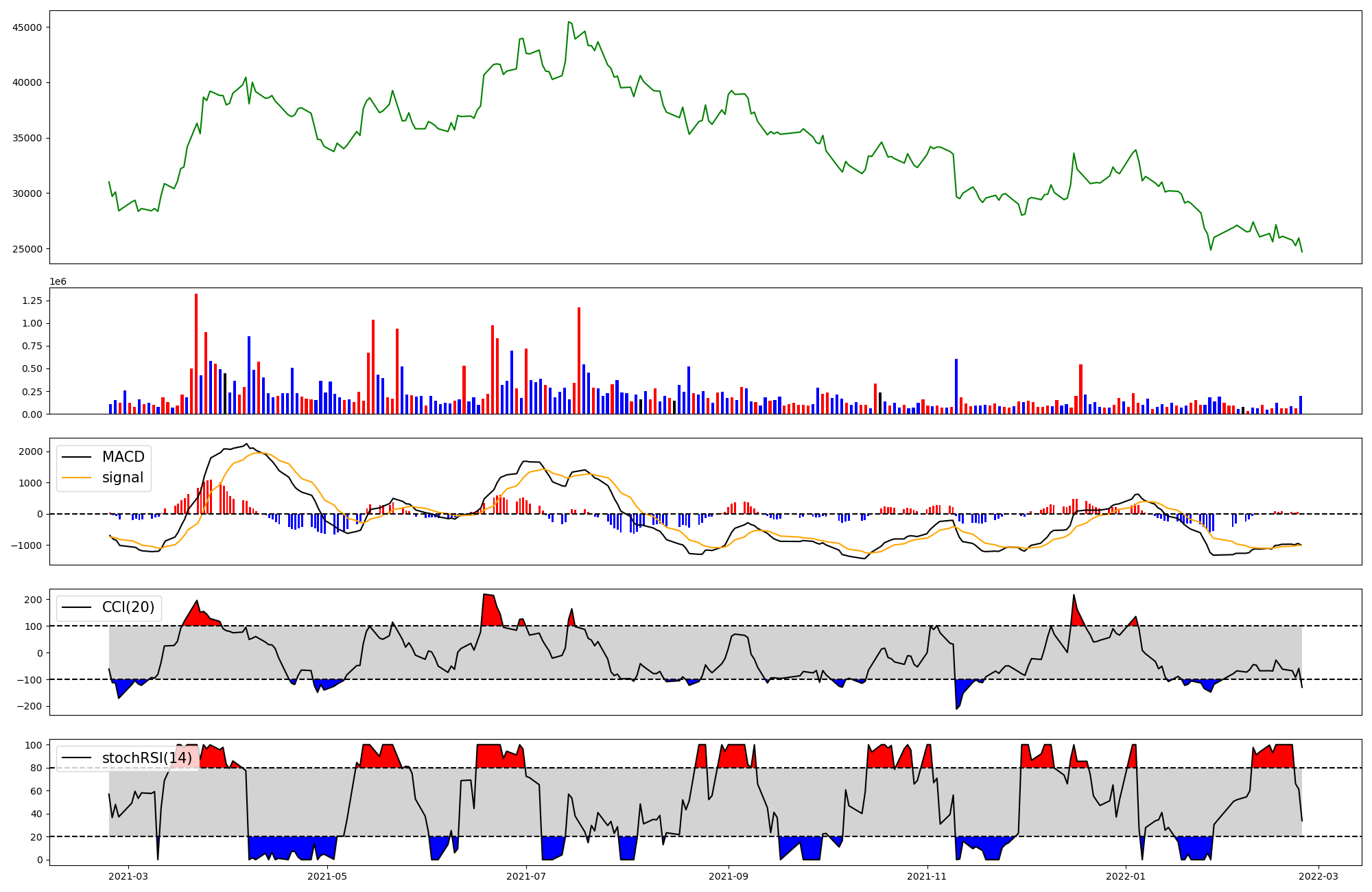The image size is (1372, 892).
Task: Click the MACD legend label
Action: pos(123,457)
